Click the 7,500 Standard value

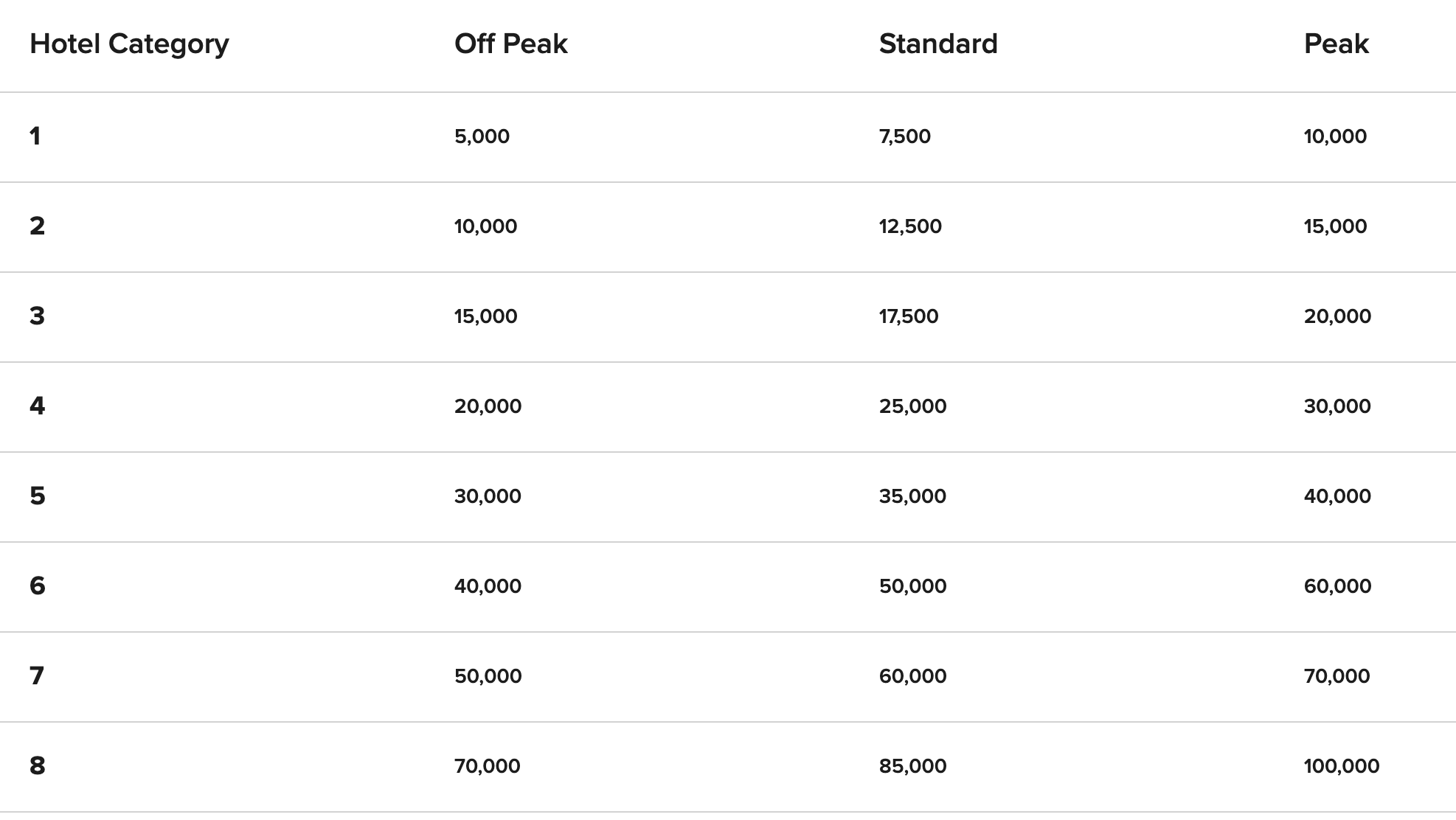click(904, 136)
